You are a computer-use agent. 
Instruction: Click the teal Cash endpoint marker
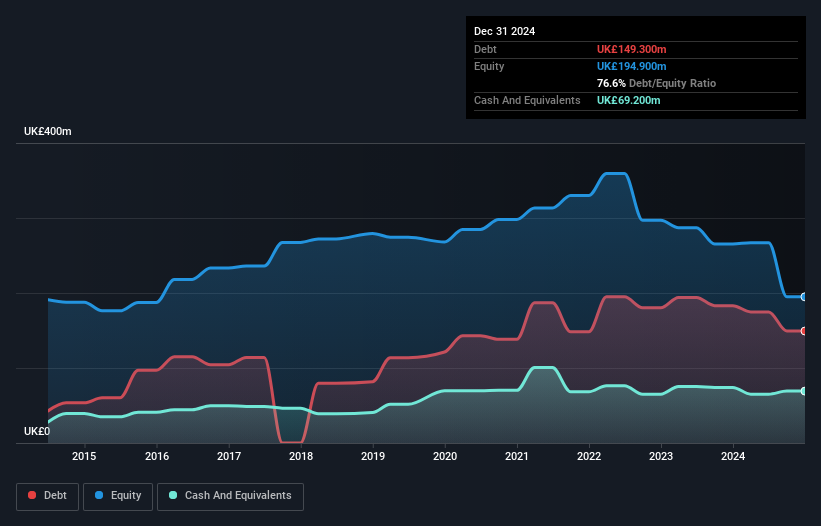[x=804, y=391]
